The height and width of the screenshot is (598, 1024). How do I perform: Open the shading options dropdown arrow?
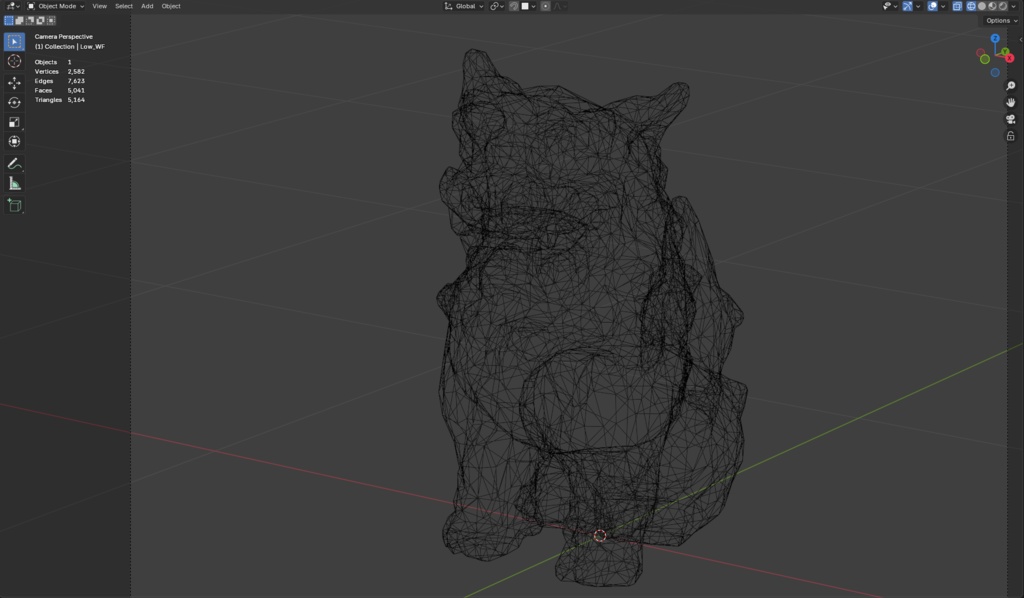1013,6
